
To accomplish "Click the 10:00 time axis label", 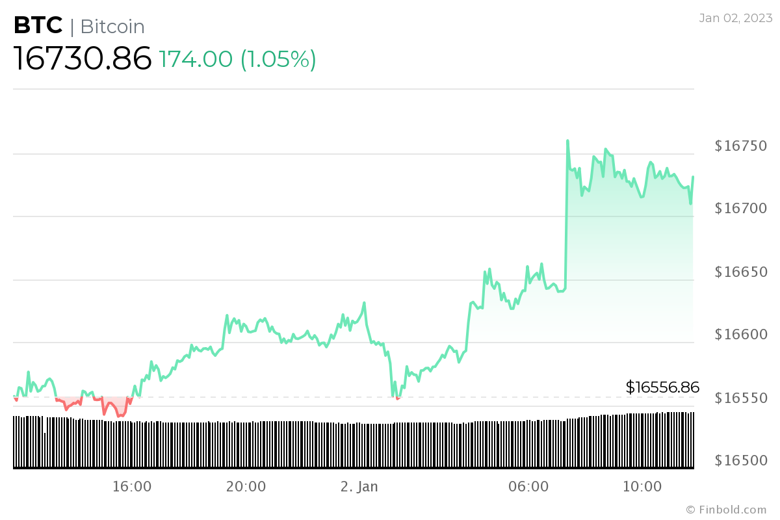I will (642, 487).
